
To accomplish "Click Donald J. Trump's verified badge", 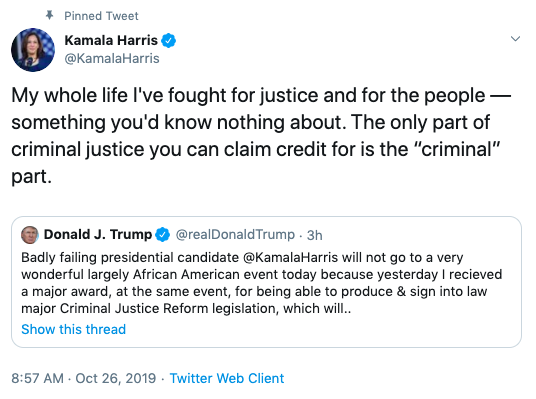I will coord(162,235).
